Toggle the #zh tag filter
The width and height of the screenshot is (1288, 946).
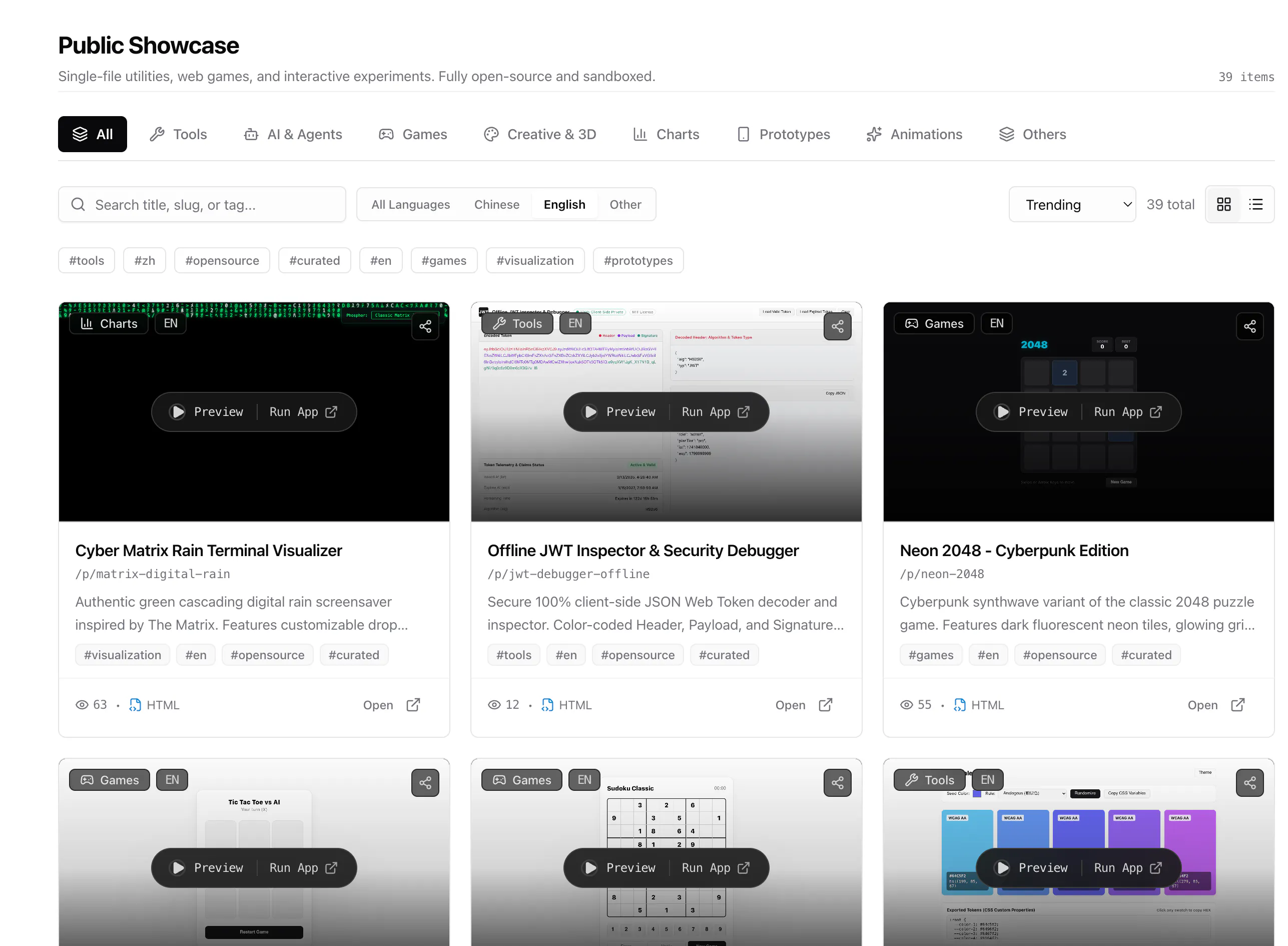144,261
